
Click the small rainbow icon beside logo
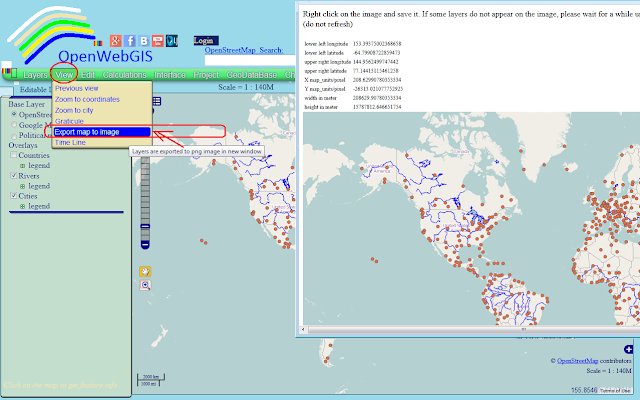click(x=98, y=43)
